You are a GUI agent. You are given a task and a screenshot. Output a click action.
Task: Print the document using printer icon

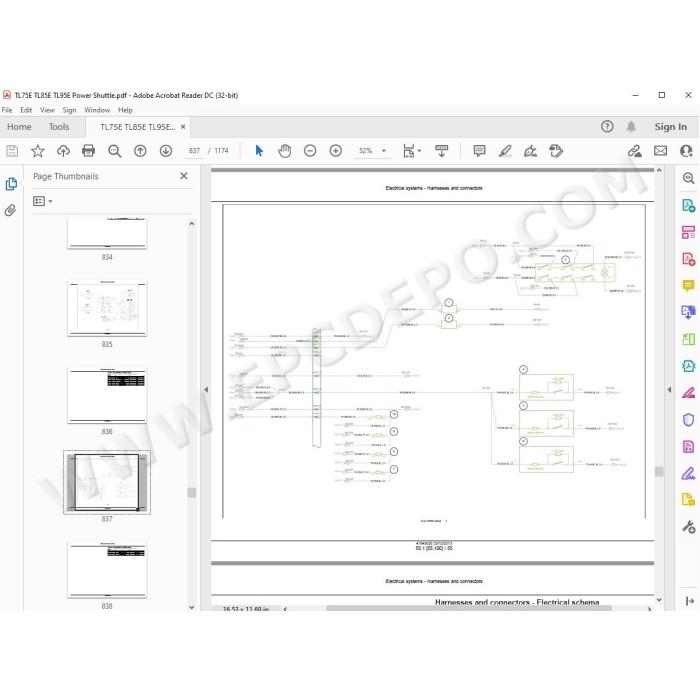point(88,151)
